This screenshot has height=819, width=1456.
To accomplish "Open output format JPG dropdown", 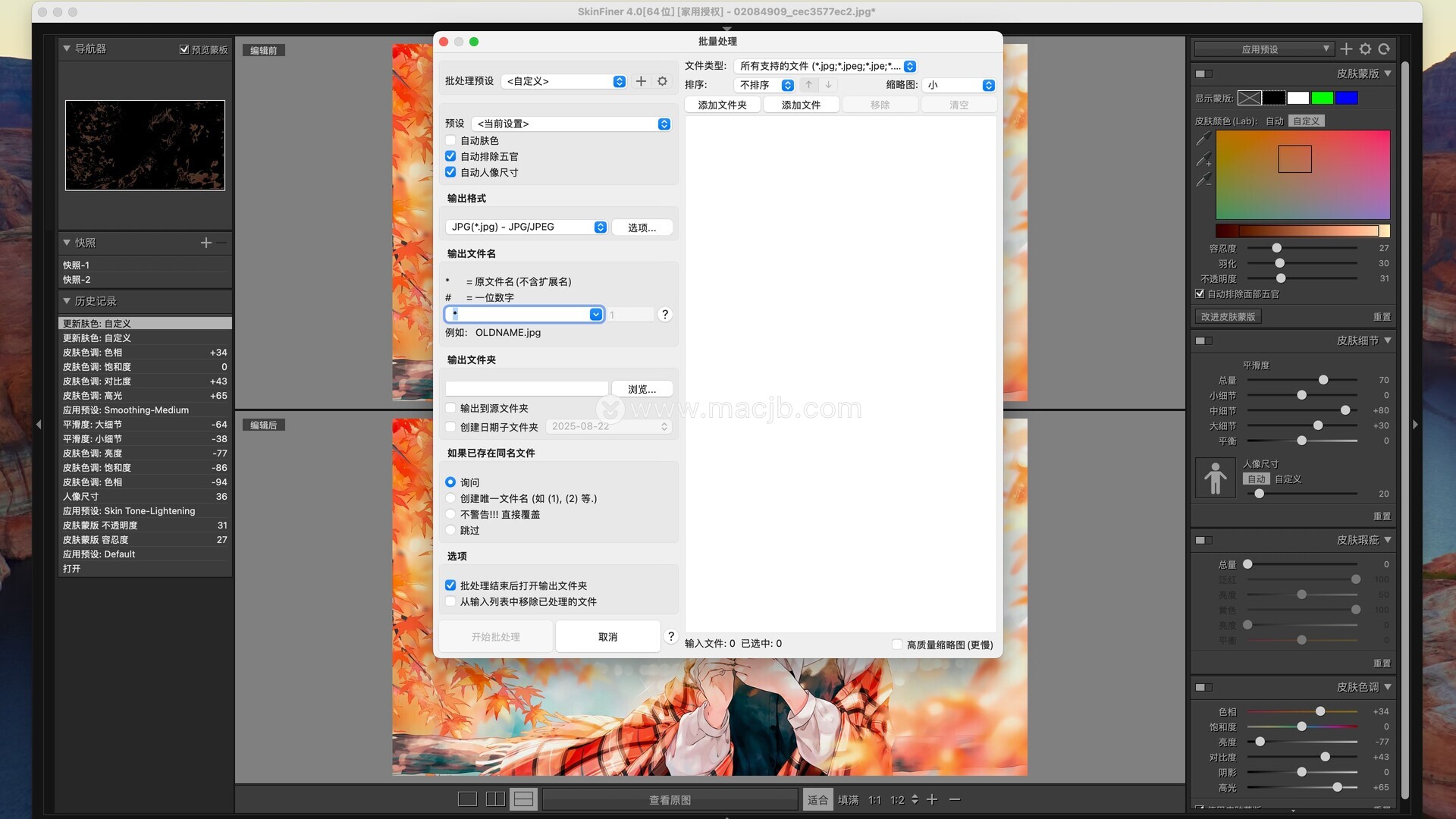I will pos(527,227).
